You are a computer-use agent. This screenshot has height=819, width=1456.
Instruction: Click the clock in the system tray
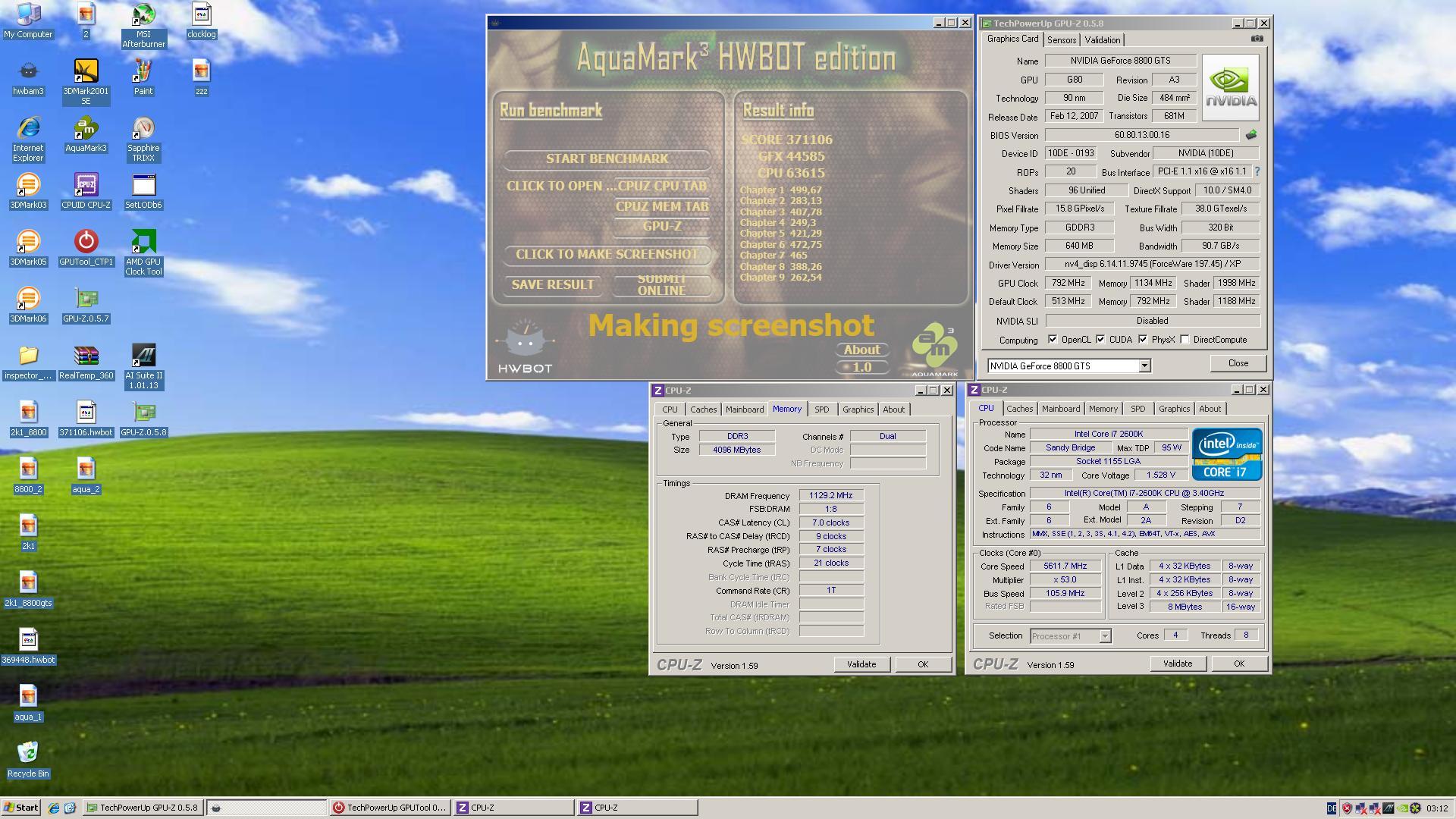click(1436, 808)
